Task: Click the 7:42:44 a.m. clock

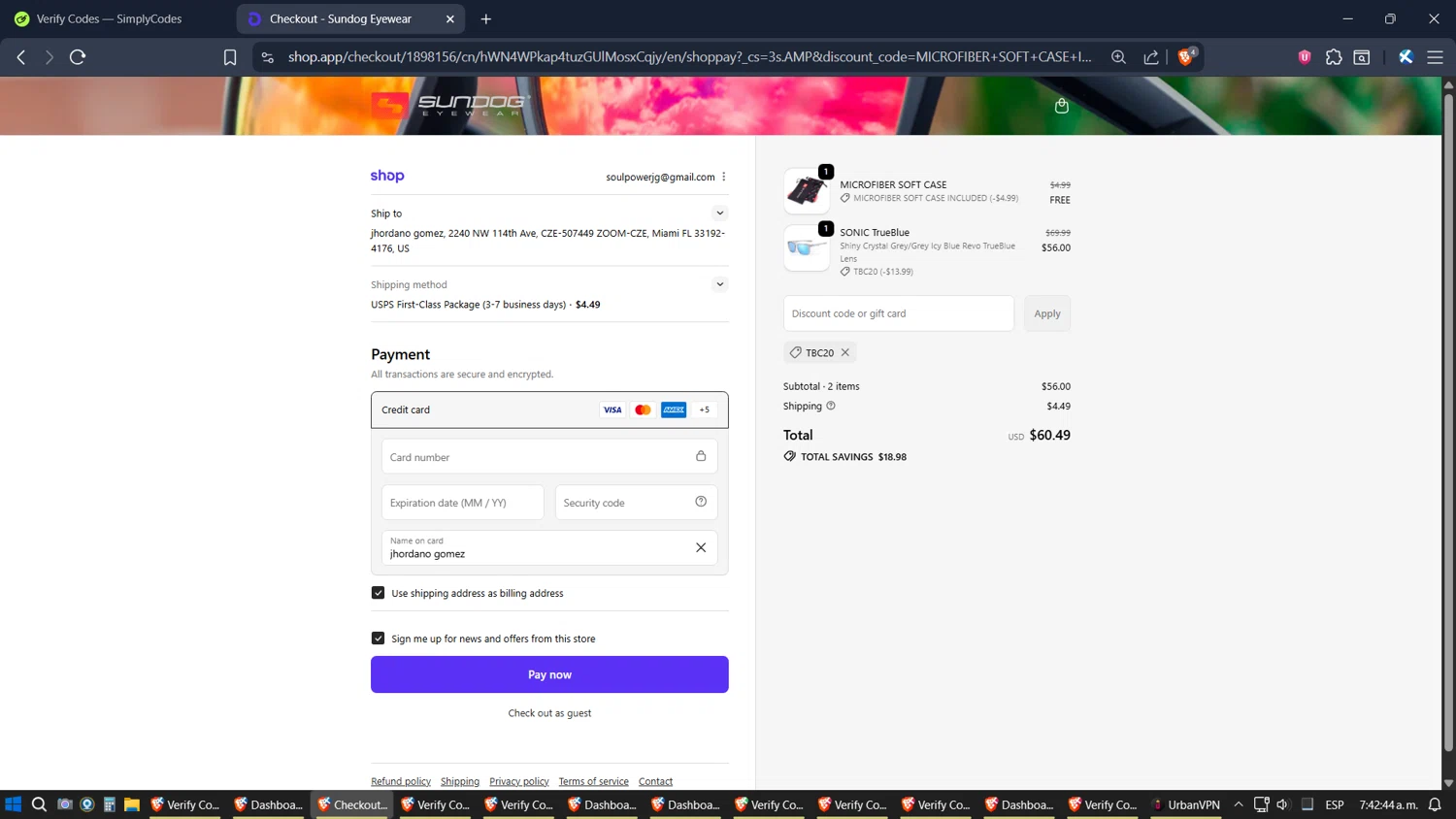Action: click(1388, 804)
